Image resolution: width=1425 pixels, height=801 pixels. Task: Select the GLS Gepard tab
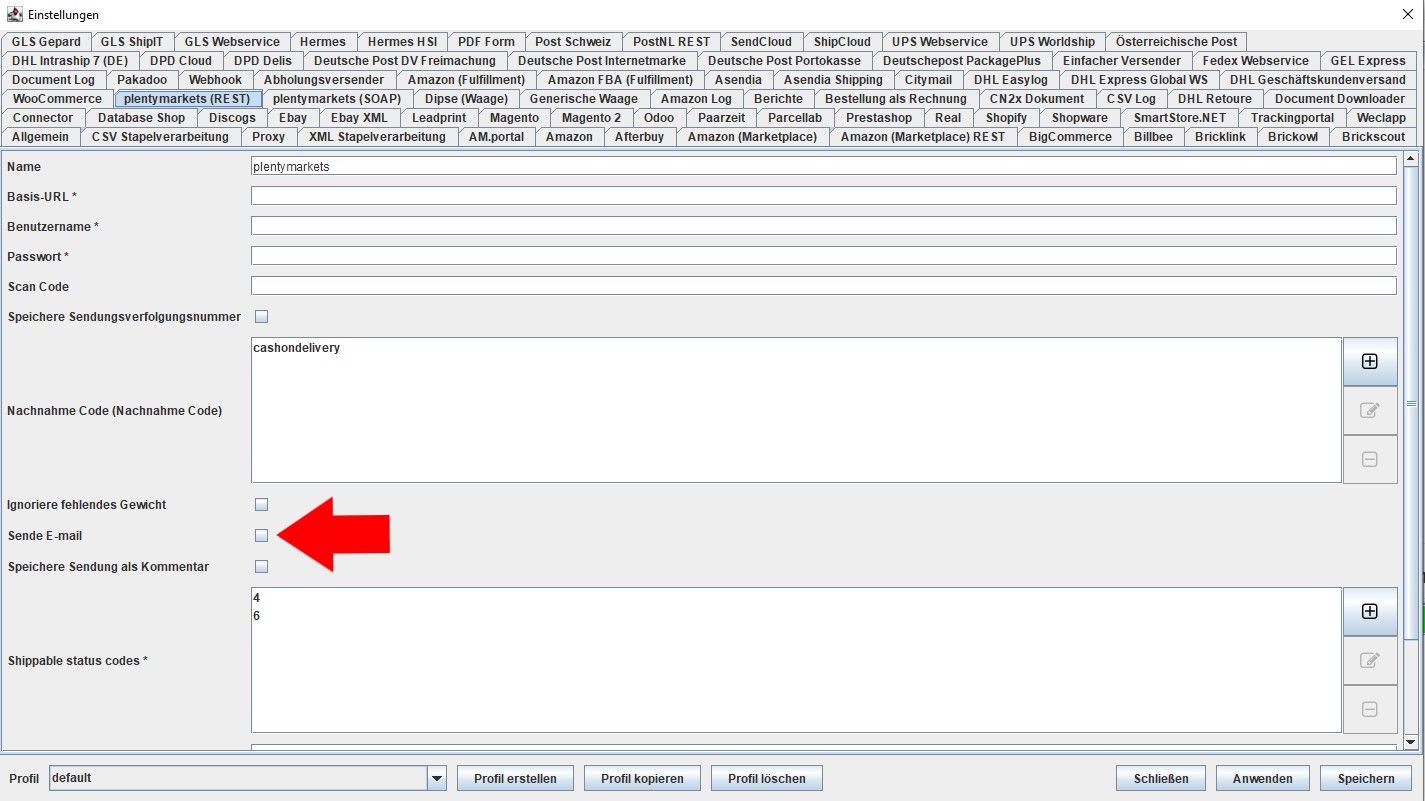point(46,42)
